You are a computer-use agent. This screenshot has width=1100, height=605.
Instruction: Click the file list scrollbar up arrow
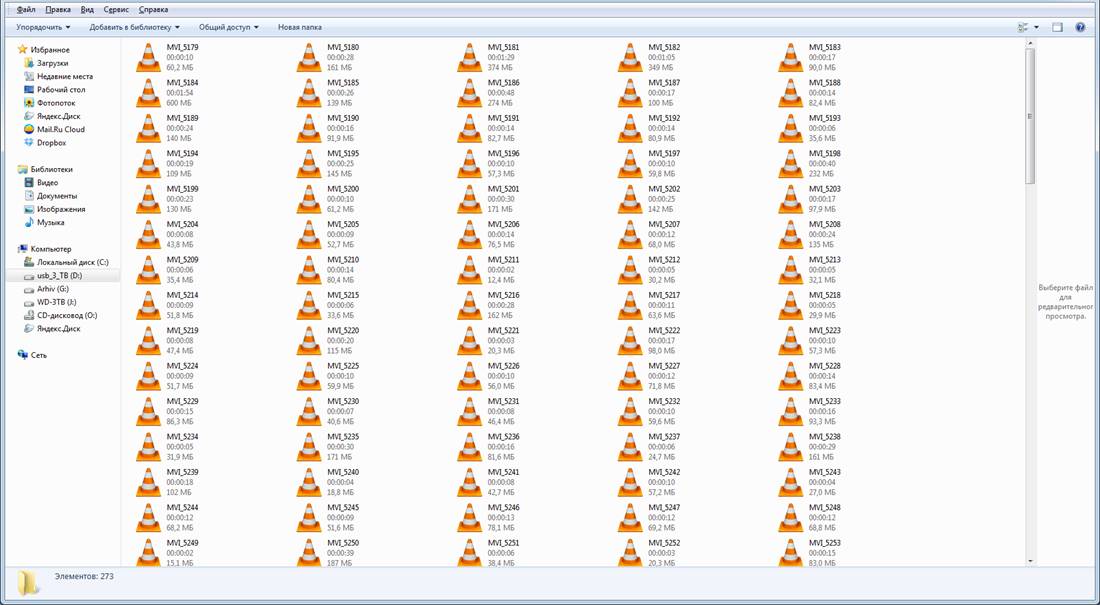(1030, 44)
